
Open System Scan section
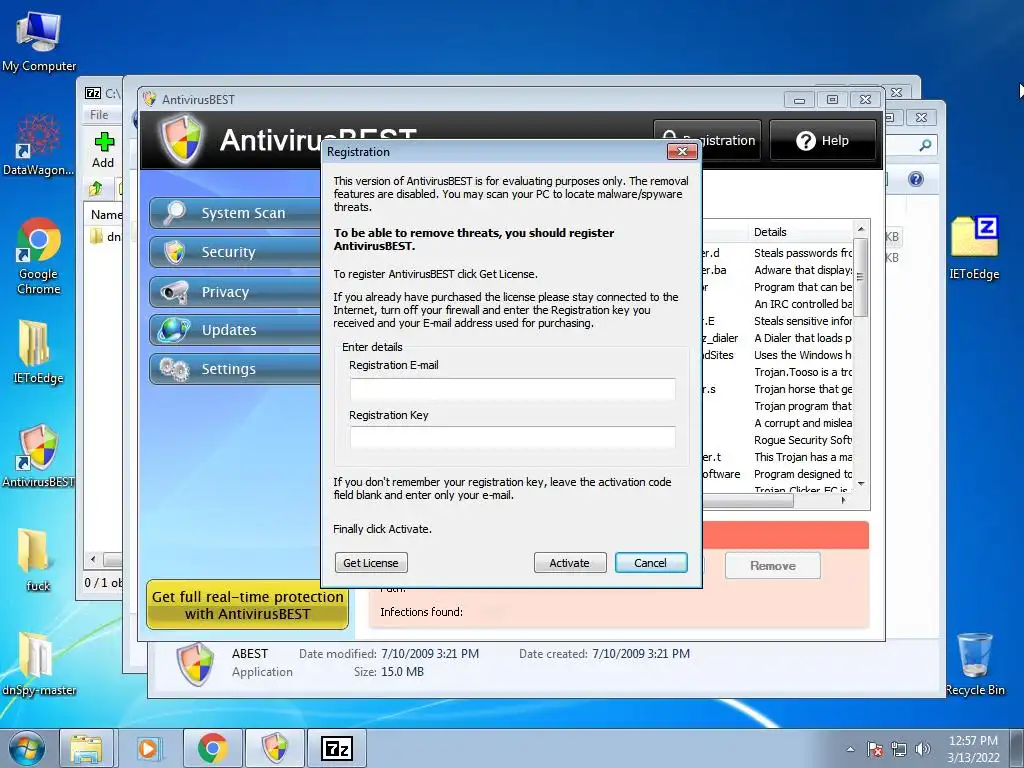coord(235,213)
